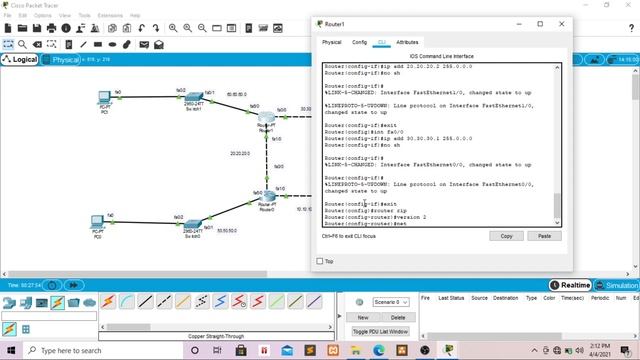
Task: Open the Tools menu
Action: coord(84,15)
